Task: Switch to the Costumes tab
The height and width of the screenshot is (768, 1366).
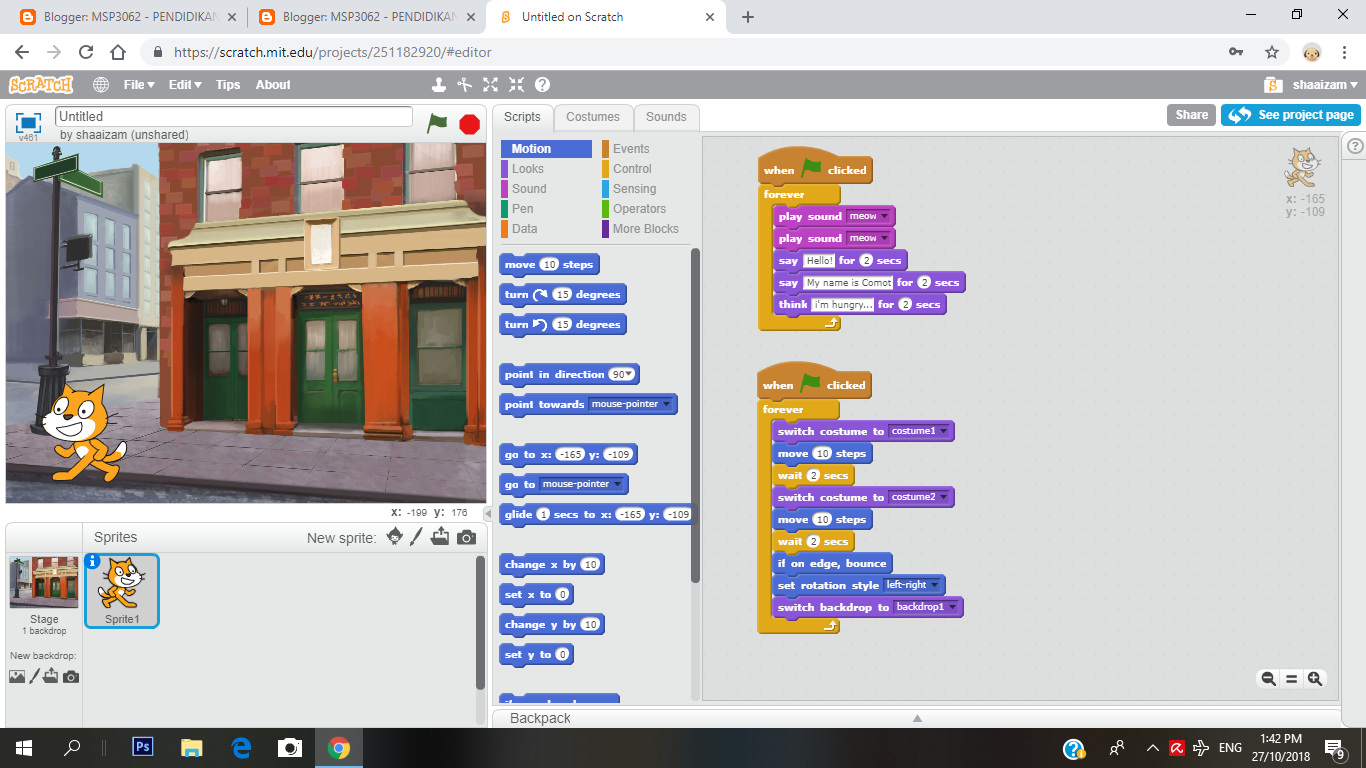Action: [x=593, y=117]
